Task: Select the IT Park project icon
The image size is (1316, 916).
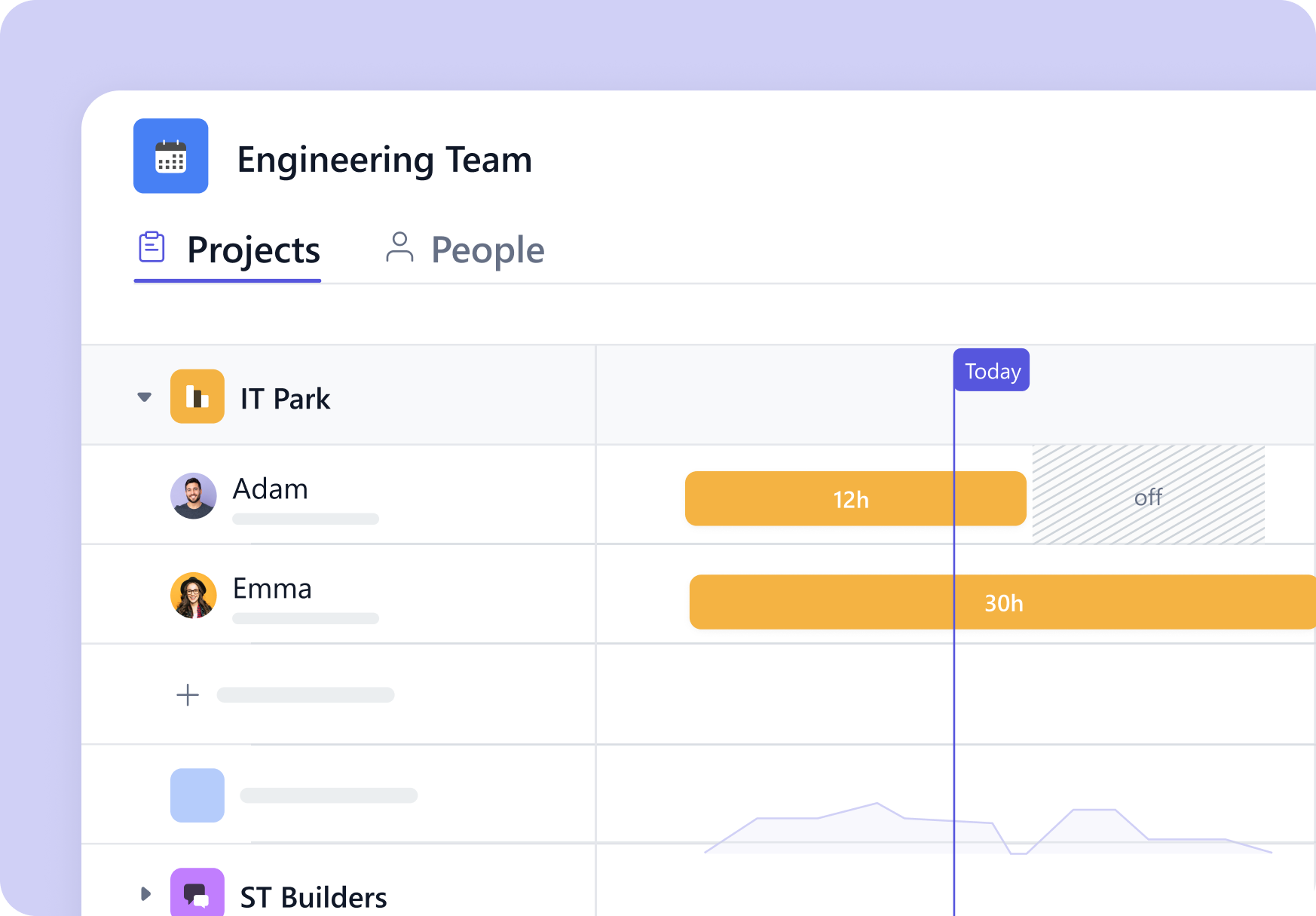Action: tap(197, 397)
